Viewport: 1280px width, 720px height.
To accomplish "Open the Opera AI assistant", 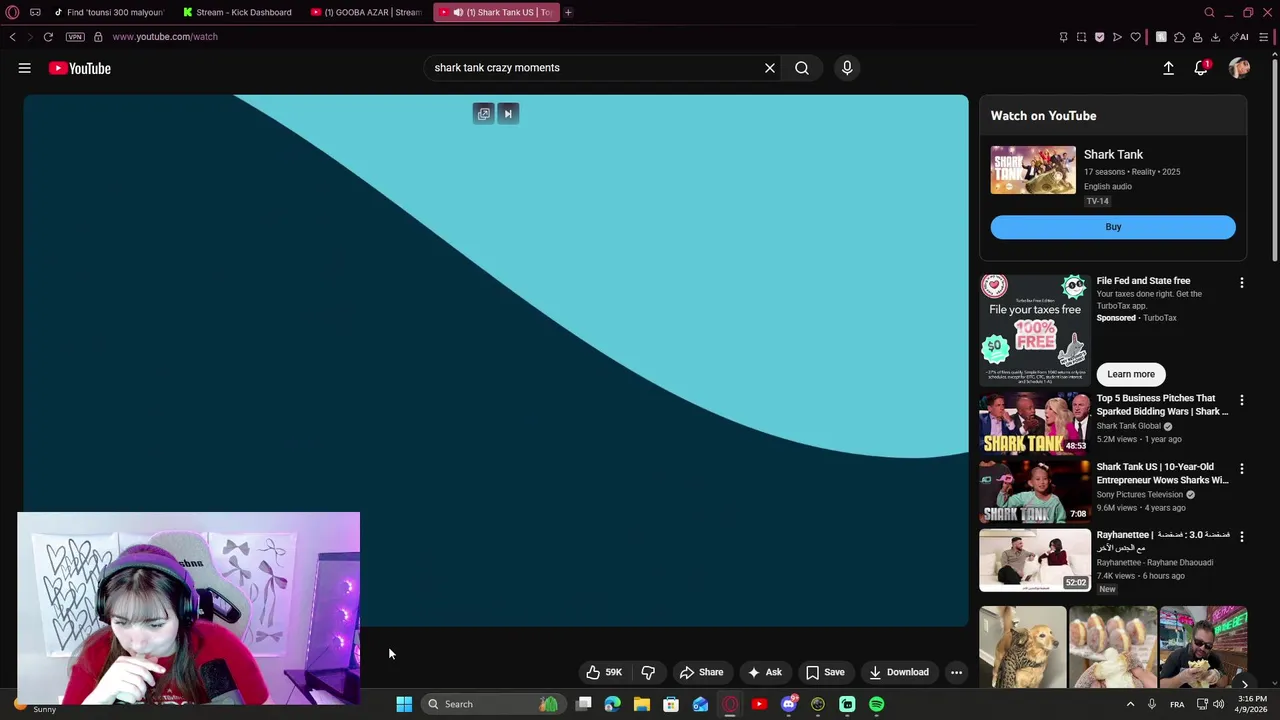I will click(x=1240, y=37).
